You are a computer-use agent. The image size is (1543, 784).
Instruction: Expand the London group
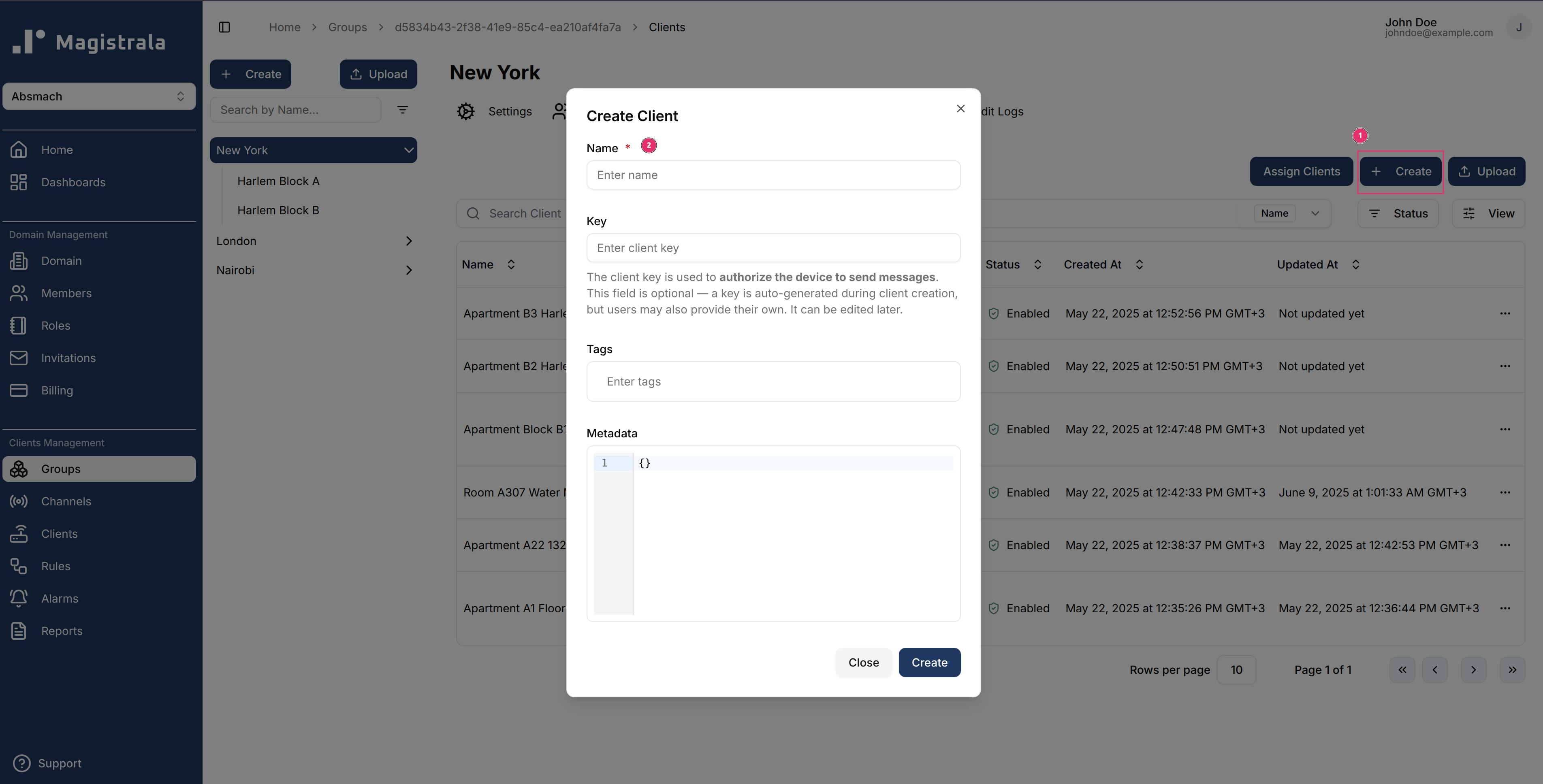point(409,241)
